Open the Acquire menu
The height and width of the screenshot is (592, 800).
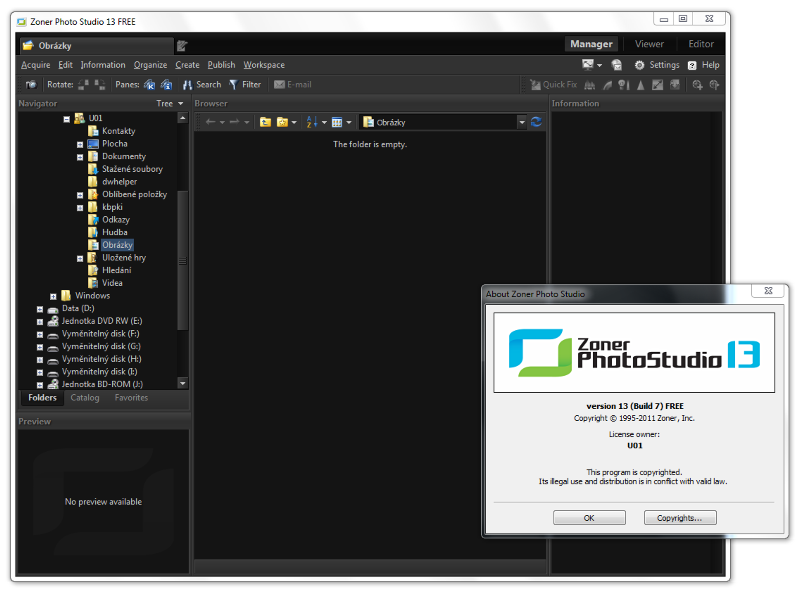pyautogui.click(x=36, y=65)
